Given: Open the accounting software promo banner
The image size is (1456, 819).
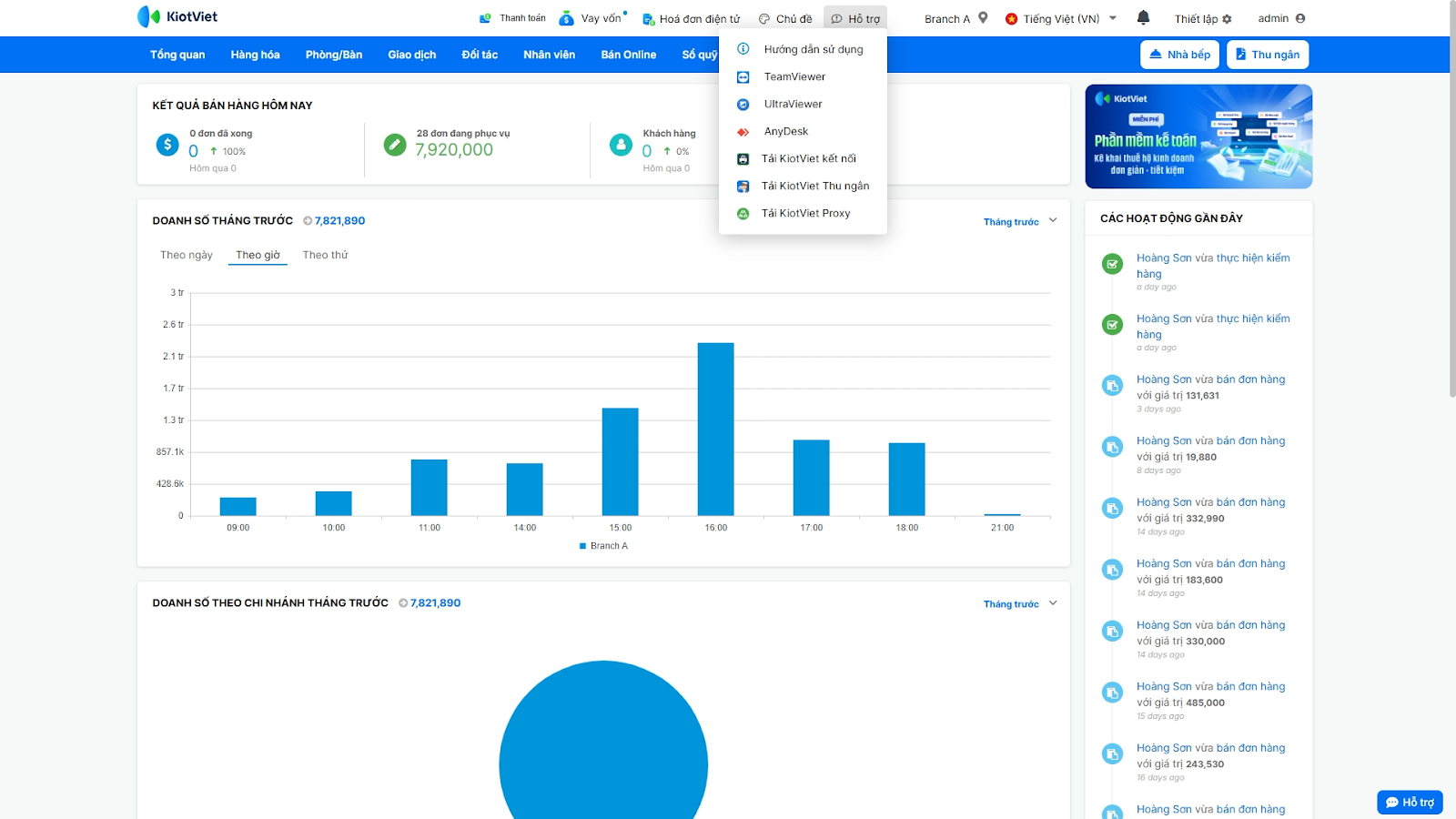Looking at the screenshot, I should [x=1198, y=136].
